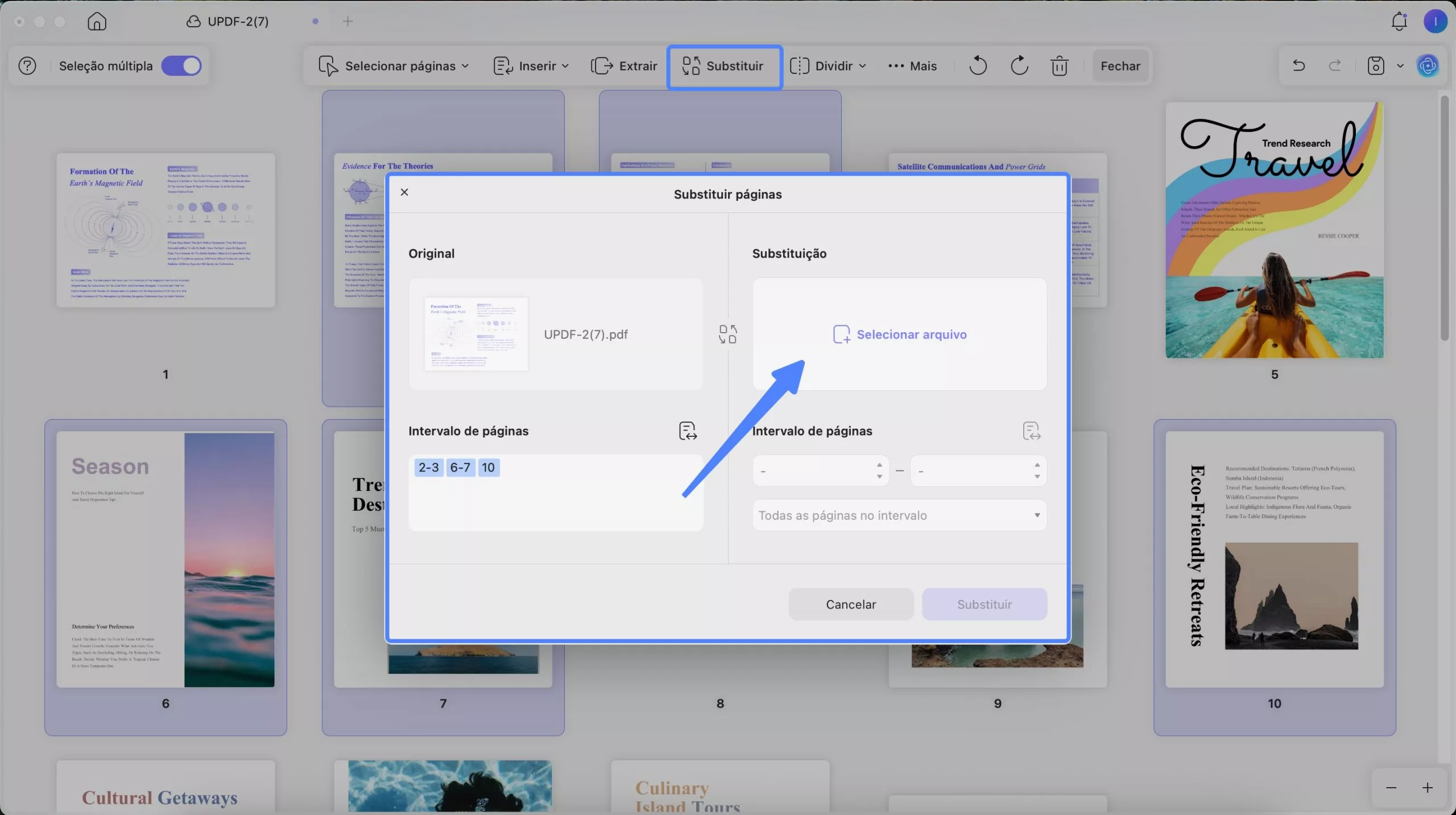Open Original page range input icon
1456x815 pixels.
[x=688, y=431]
